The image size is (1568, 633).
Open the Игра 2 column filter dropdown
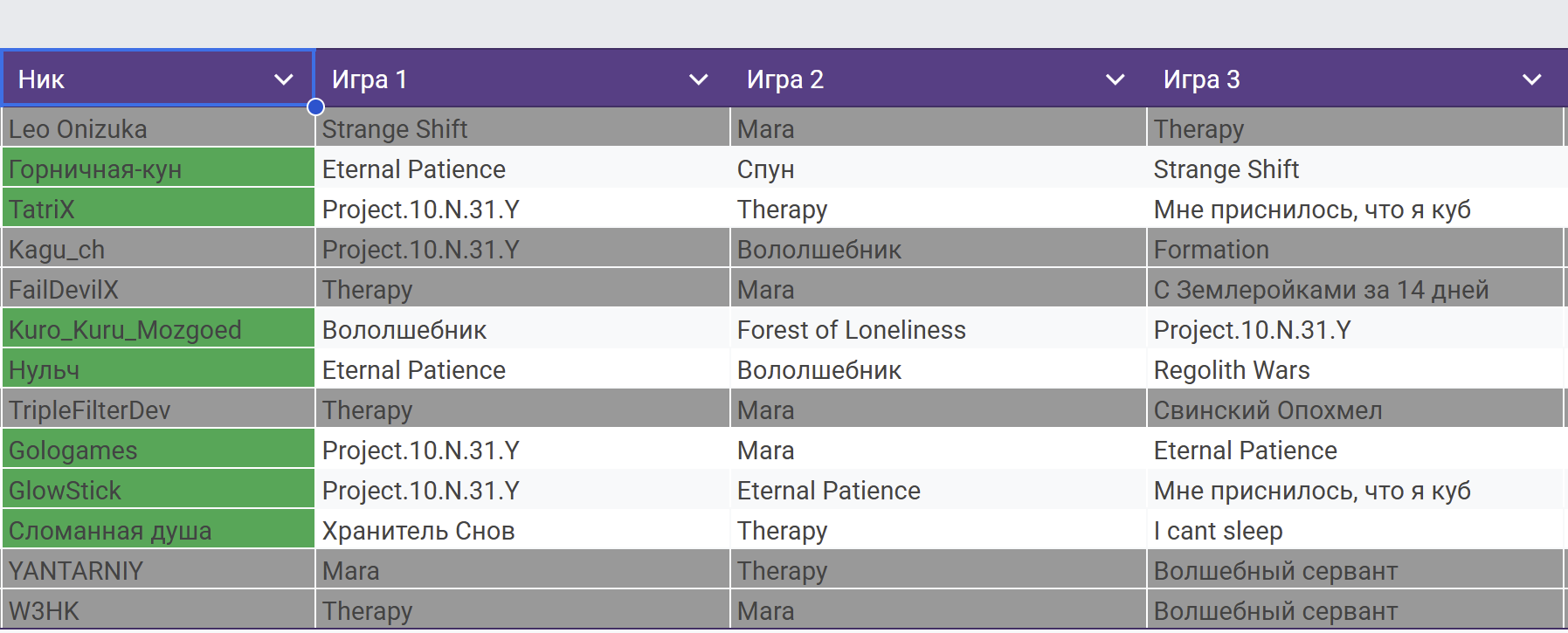(1115, 79)
